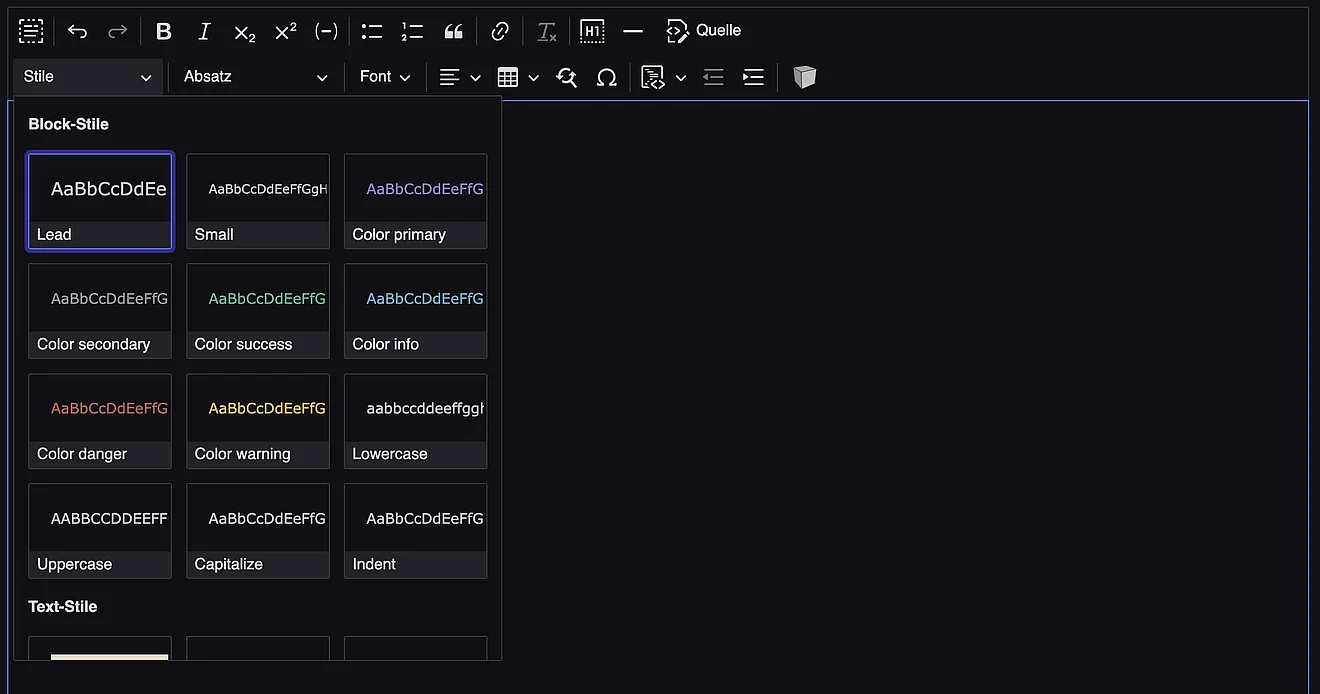Open special characters omega icon
1320x694 pixels.
[606, 77]
